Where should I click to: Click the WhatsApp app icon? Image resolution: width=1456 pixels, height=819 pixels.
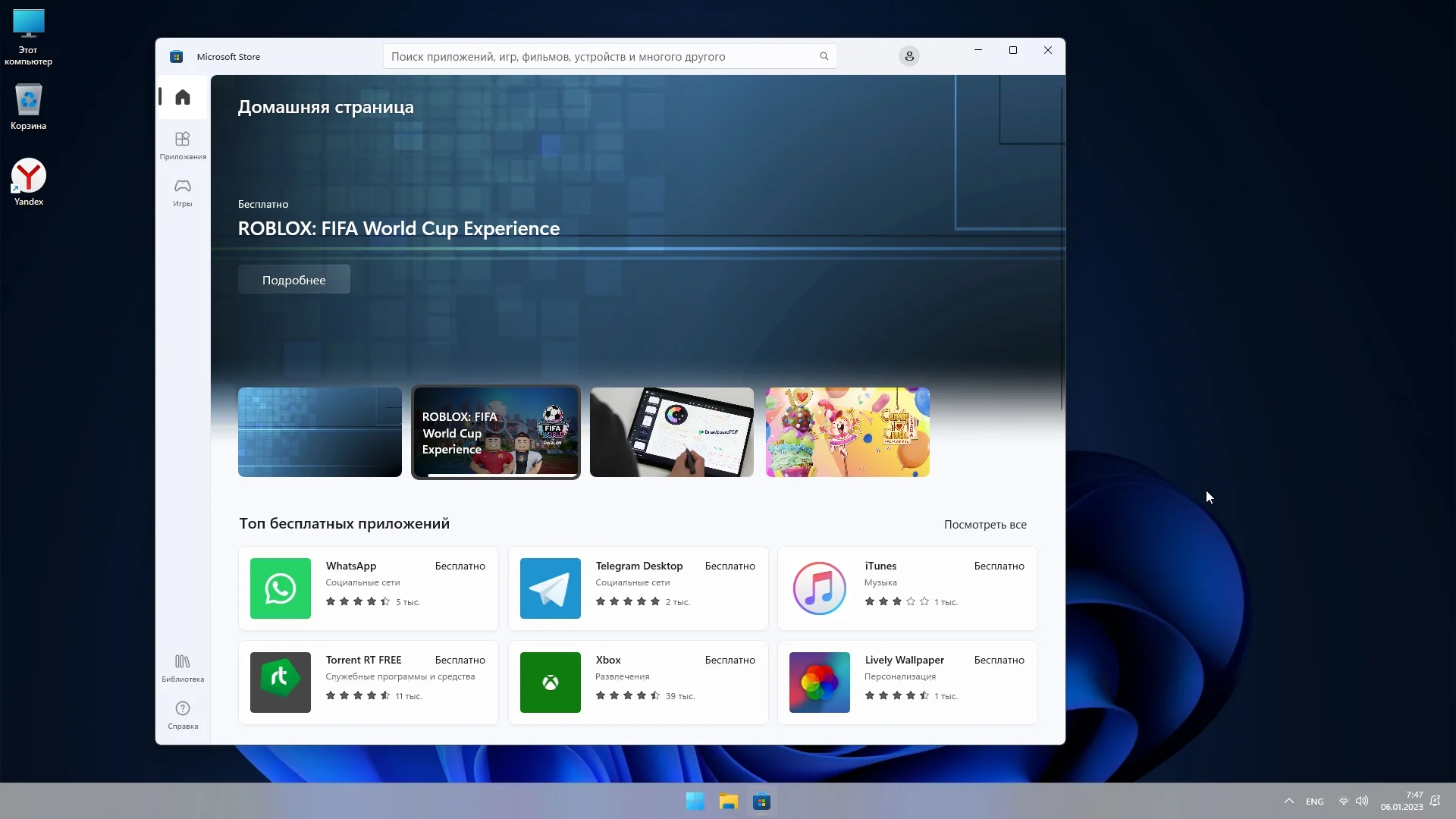(280, 588)
